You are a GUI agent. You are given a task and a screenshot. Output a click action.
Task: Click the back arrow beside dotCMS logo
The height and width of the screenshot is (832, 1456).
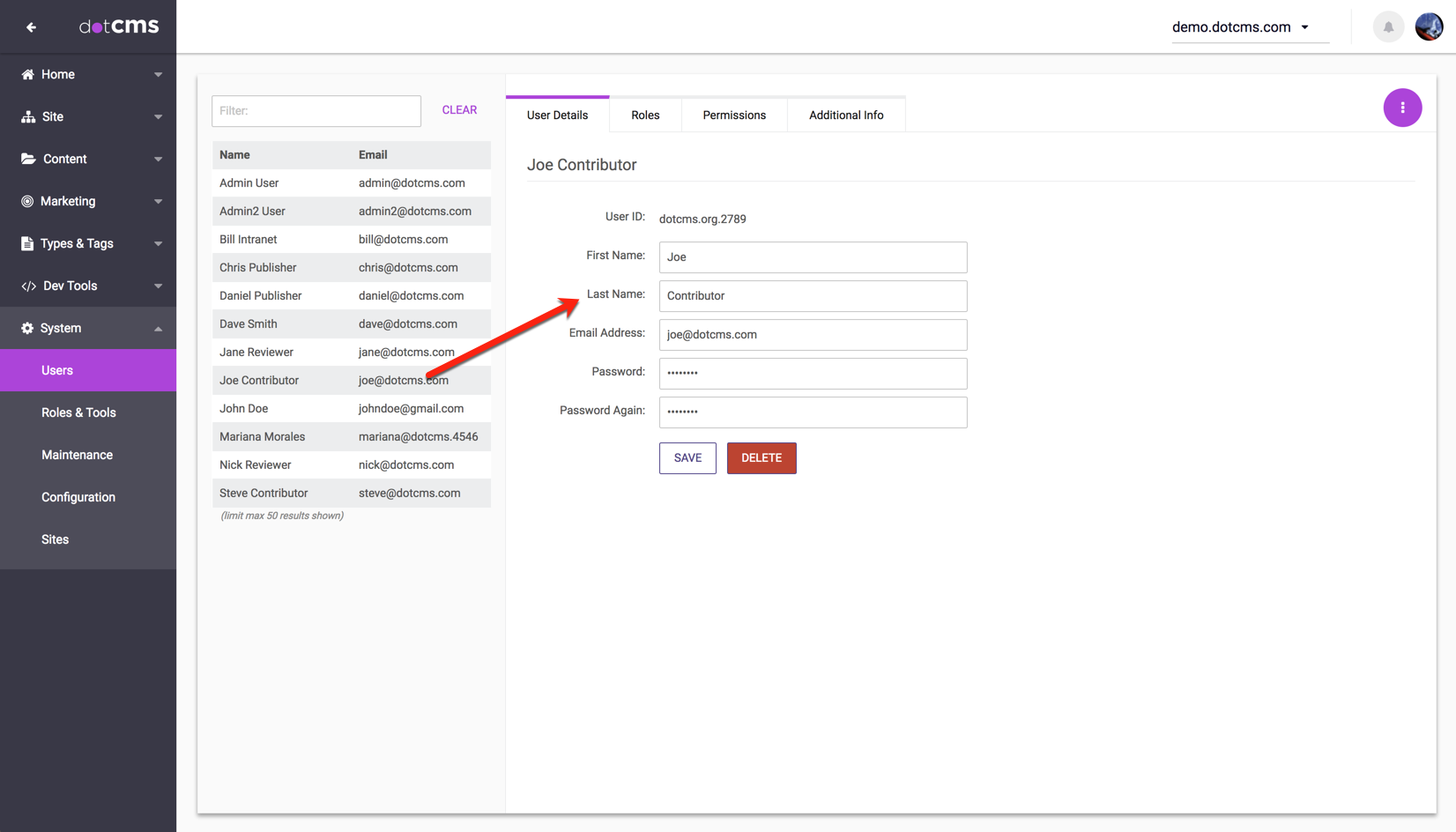pos(32,27)
